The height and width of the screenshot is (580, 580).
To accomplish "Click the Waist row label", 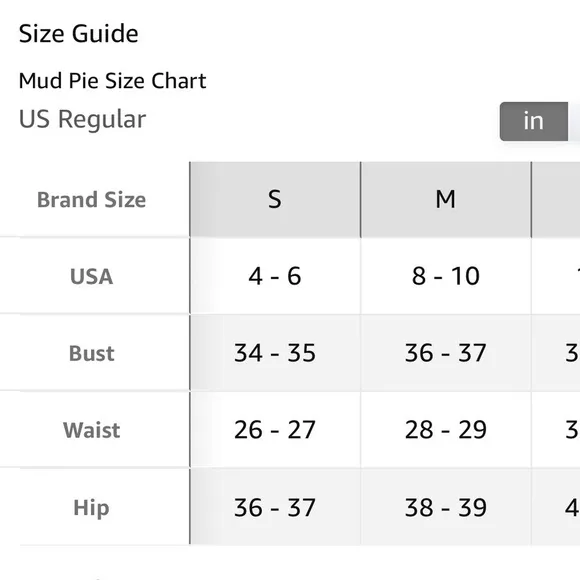I will (91, 430).
